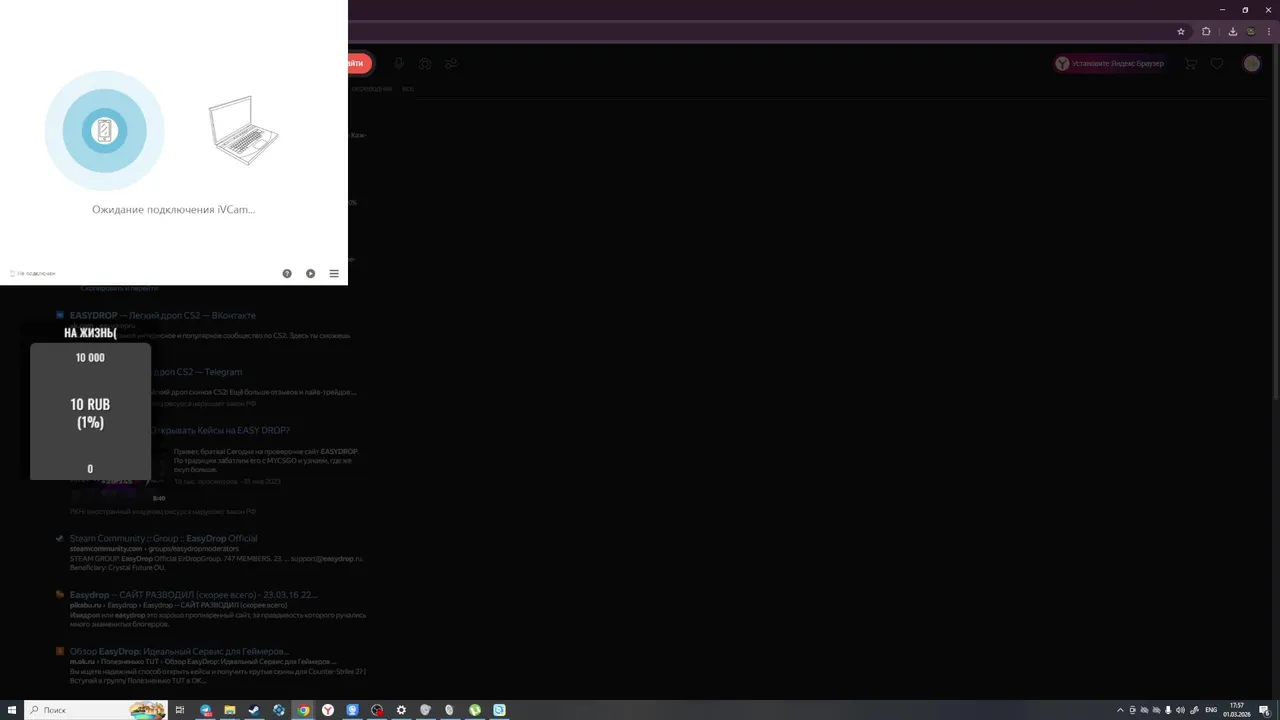Open search settings sliders icon

coord(452,63)
